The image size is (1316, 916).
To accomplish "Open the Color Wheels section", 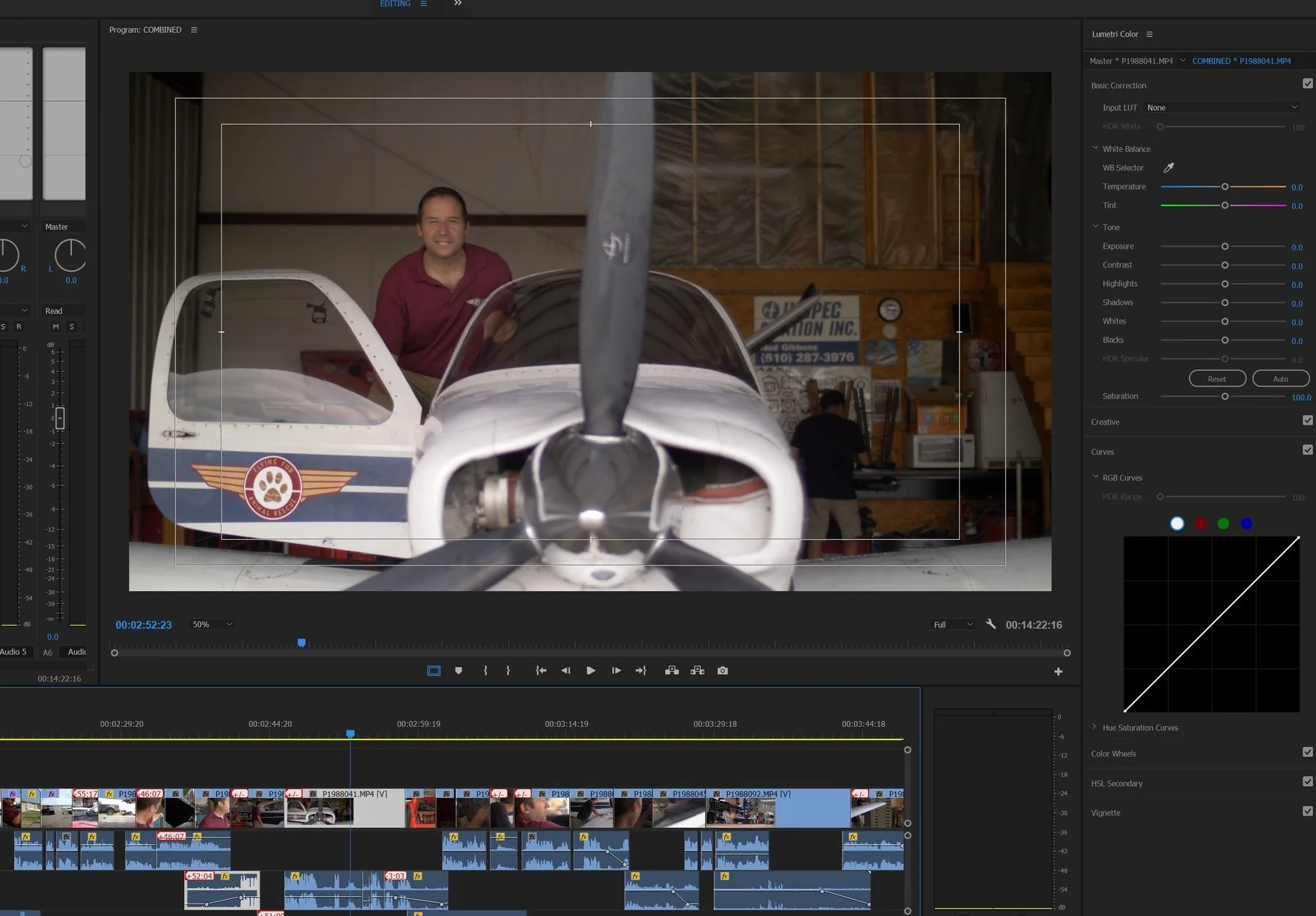I will click(1114, 754).
